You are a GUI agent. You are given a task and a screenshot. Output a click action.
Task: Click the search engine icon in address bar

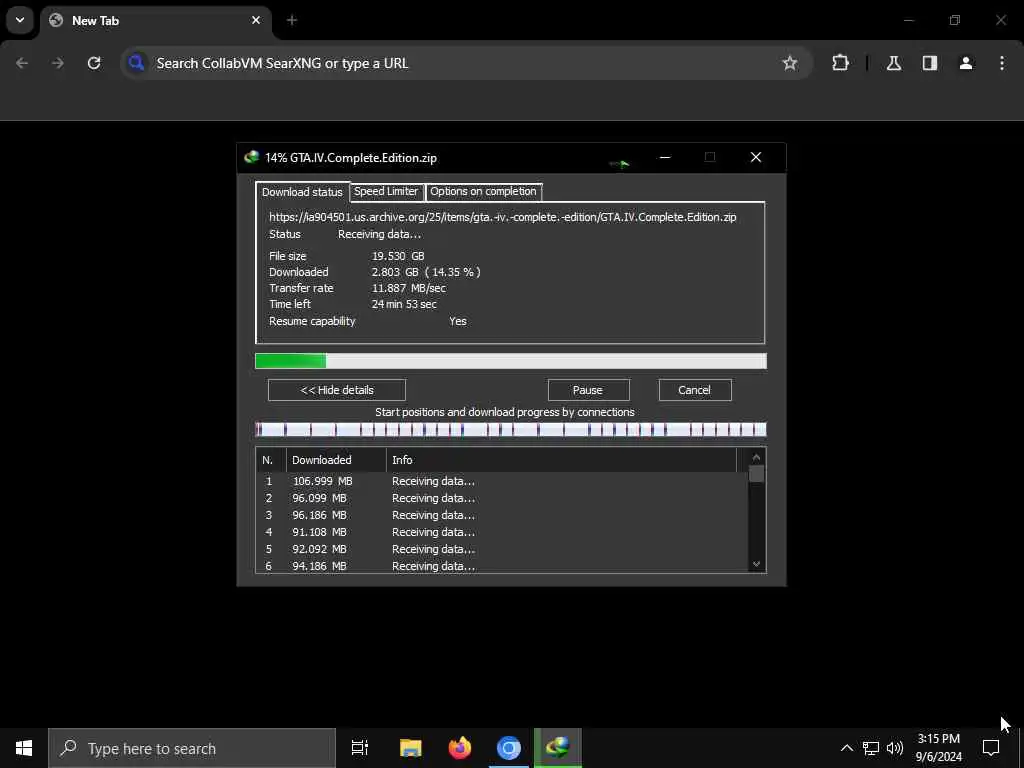click(x=136, y=63)
